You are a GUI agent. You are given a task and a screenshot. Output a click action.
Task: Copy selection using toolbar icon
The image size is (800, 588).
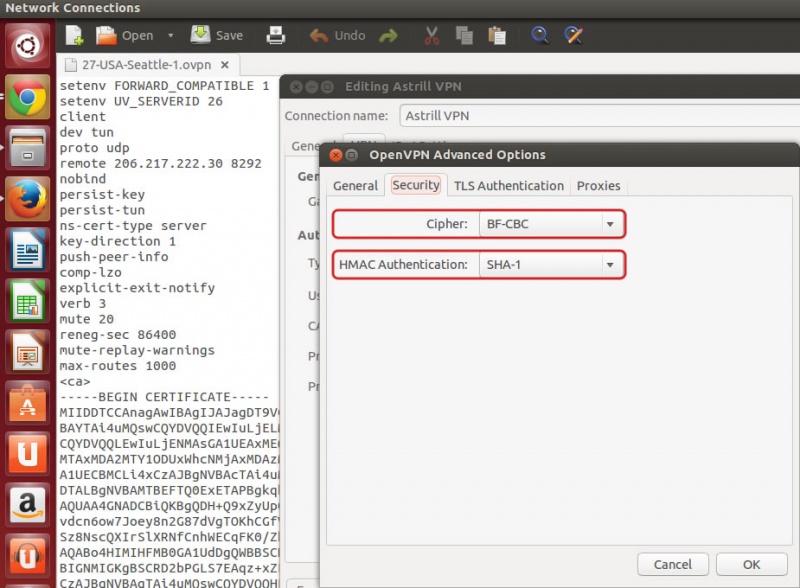coord(464,35)
